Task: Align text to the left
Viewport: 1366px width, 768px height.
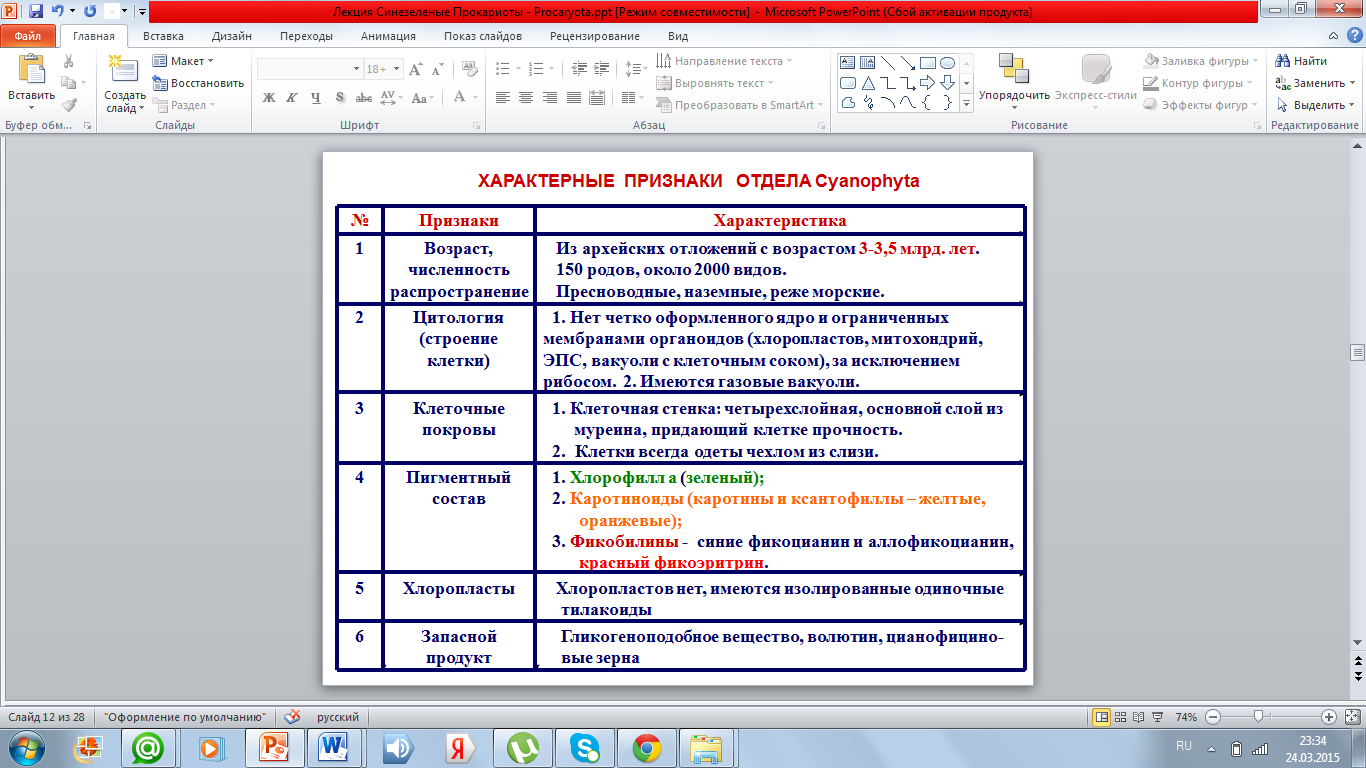Action: point(502,97)
